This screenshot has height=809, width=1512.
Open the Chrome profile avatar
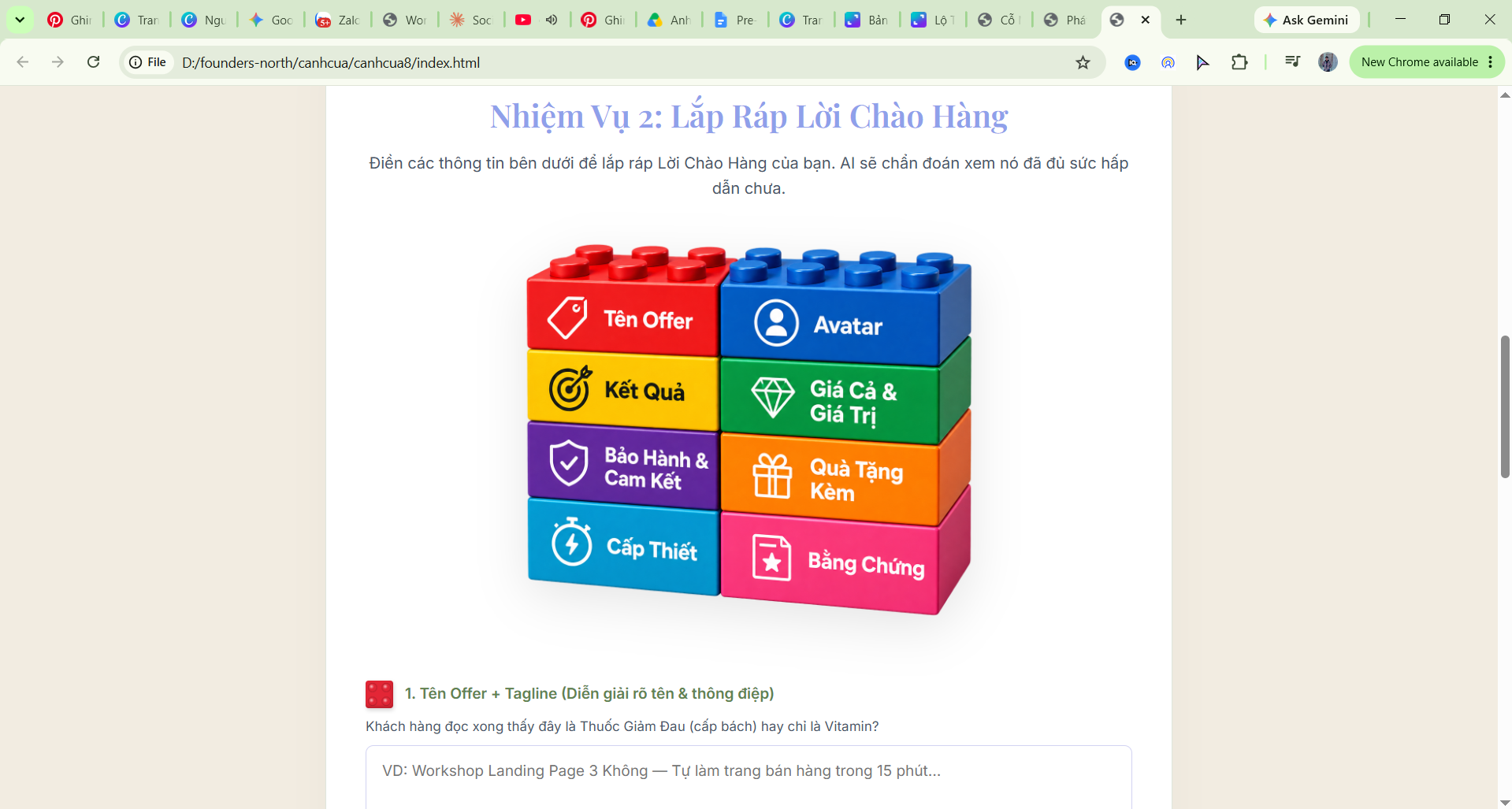pos(1328,61)
